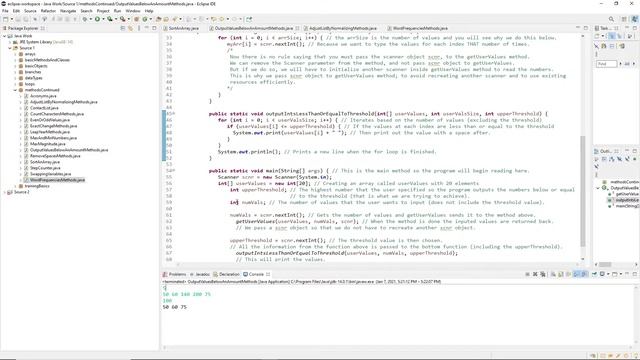Expand the Source 2 project
The image size is (640, 360).
tap(4, 192)
